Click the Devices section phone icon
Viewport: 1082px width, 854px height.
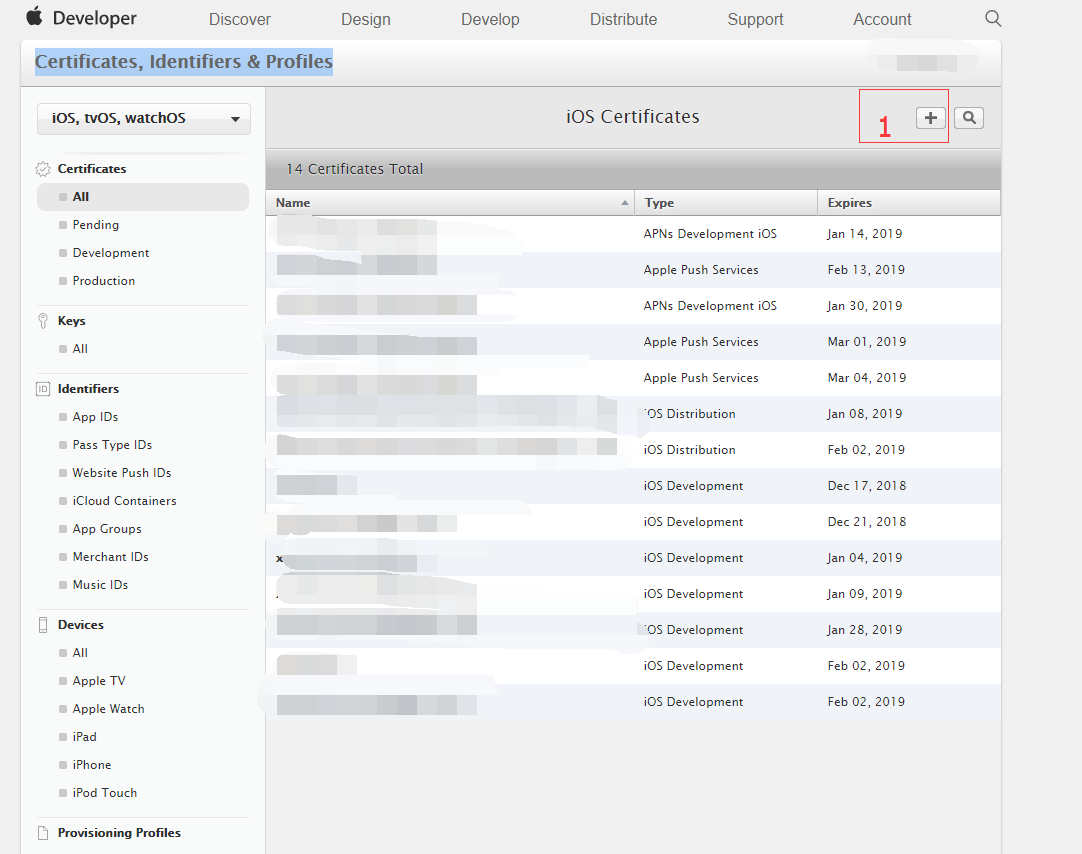43,625
